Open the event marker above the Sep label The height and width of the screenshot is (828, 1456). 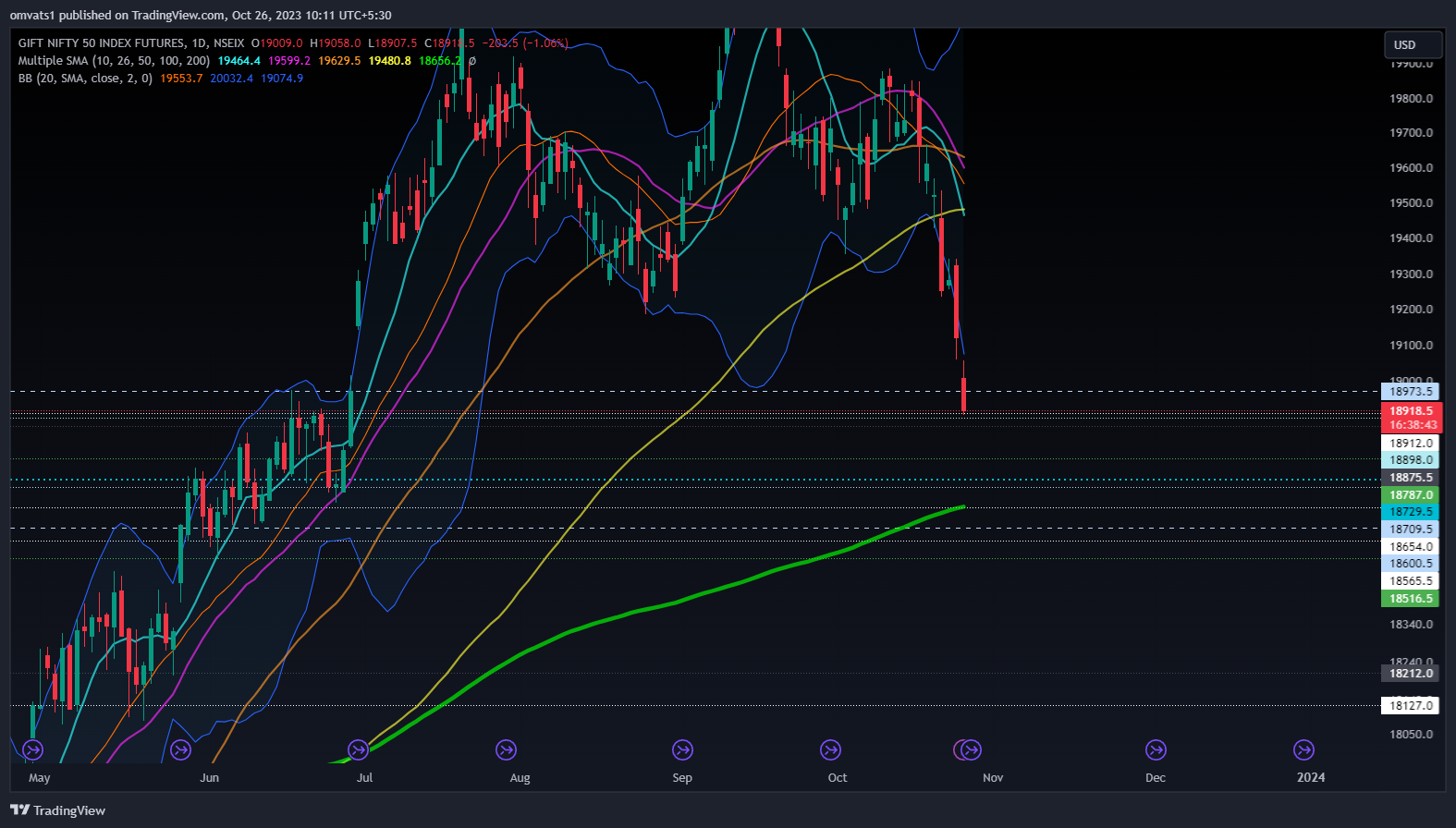point(682,749)
